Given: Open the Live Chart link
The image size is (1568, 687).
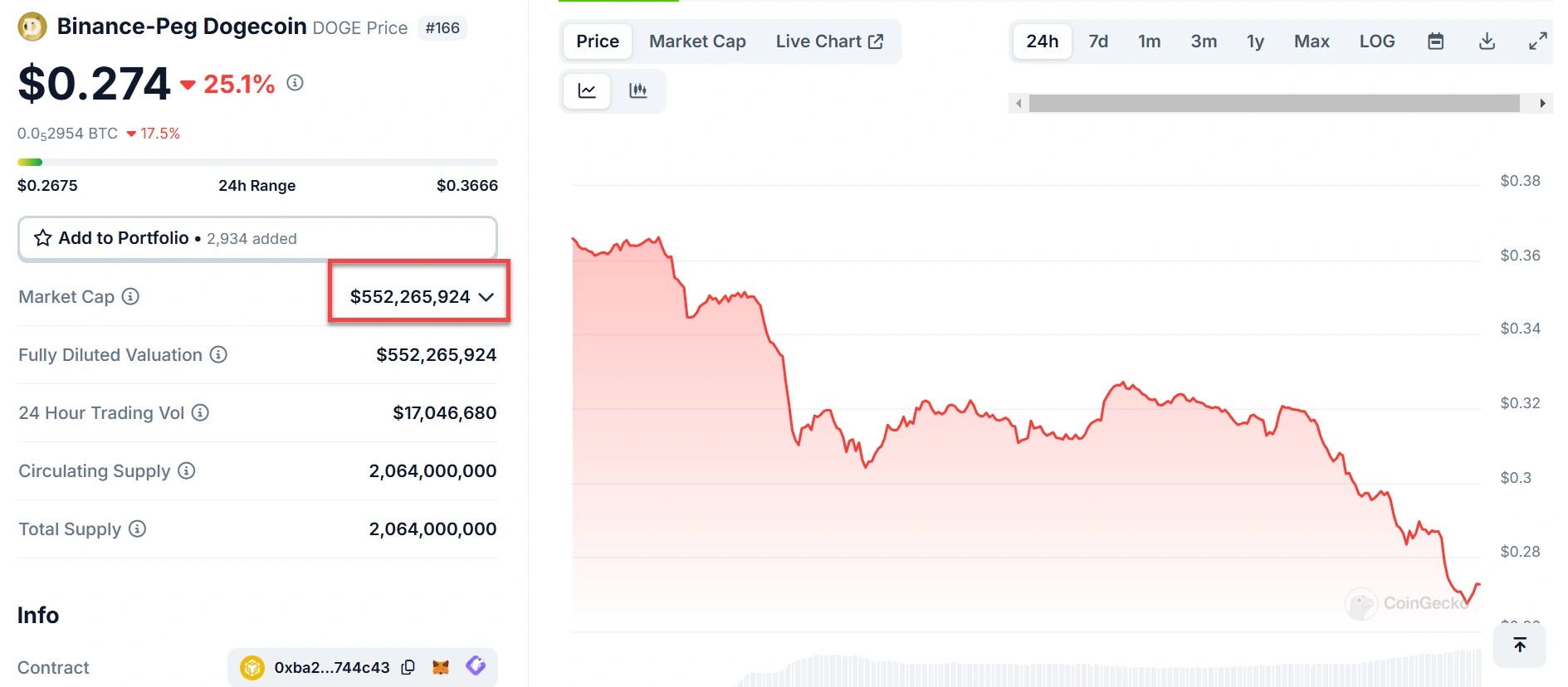Looking at the screenshot, I should tap(828, 41).
